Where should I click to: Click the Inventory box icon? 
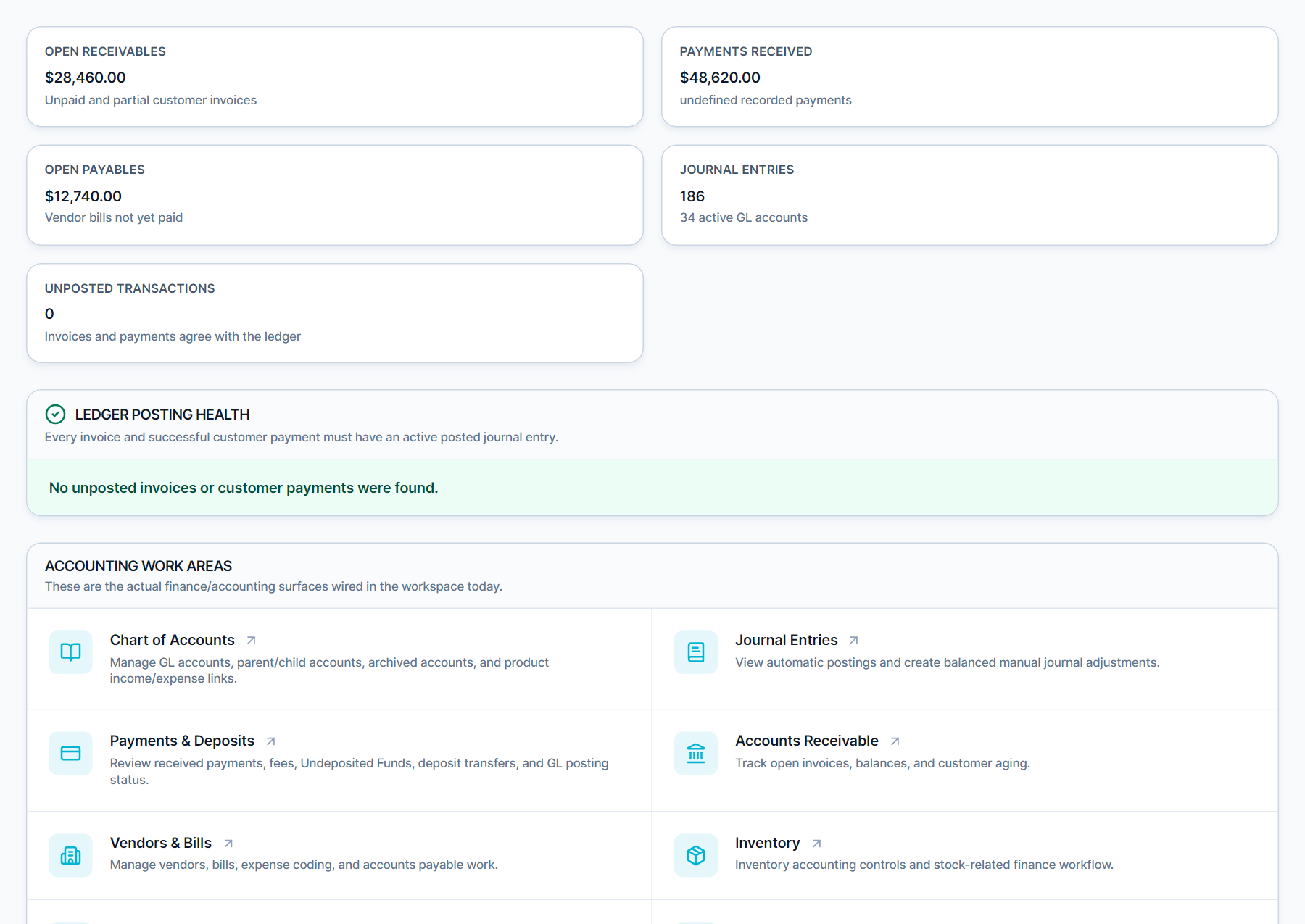696,855
